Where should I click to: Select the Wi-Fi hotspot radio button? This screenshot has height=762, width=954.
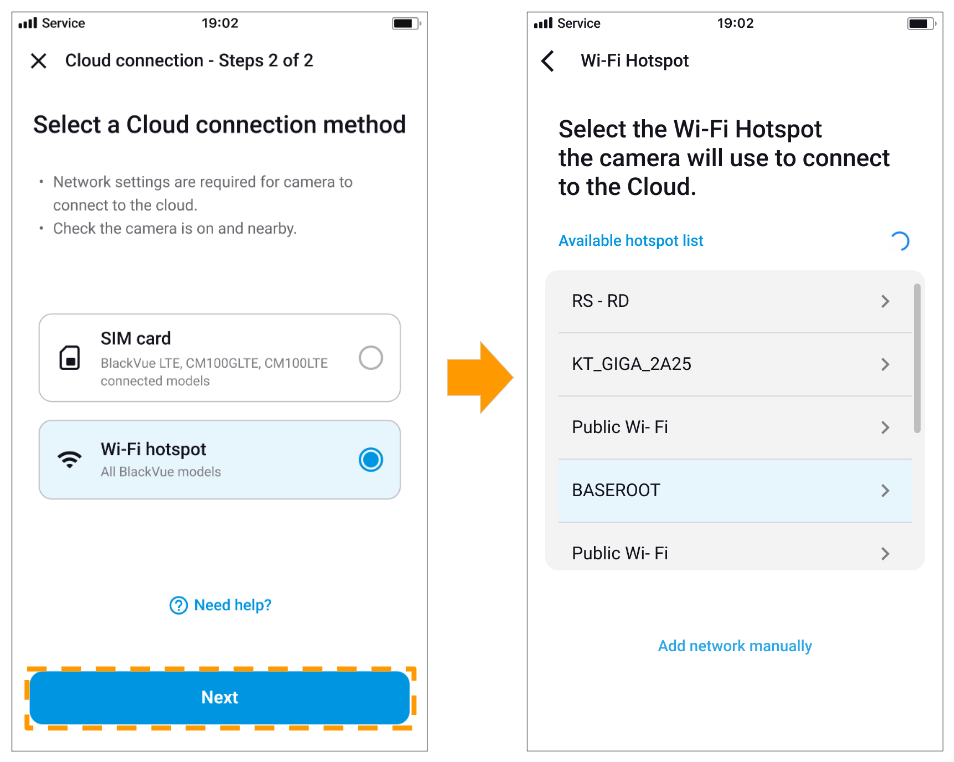371,460
